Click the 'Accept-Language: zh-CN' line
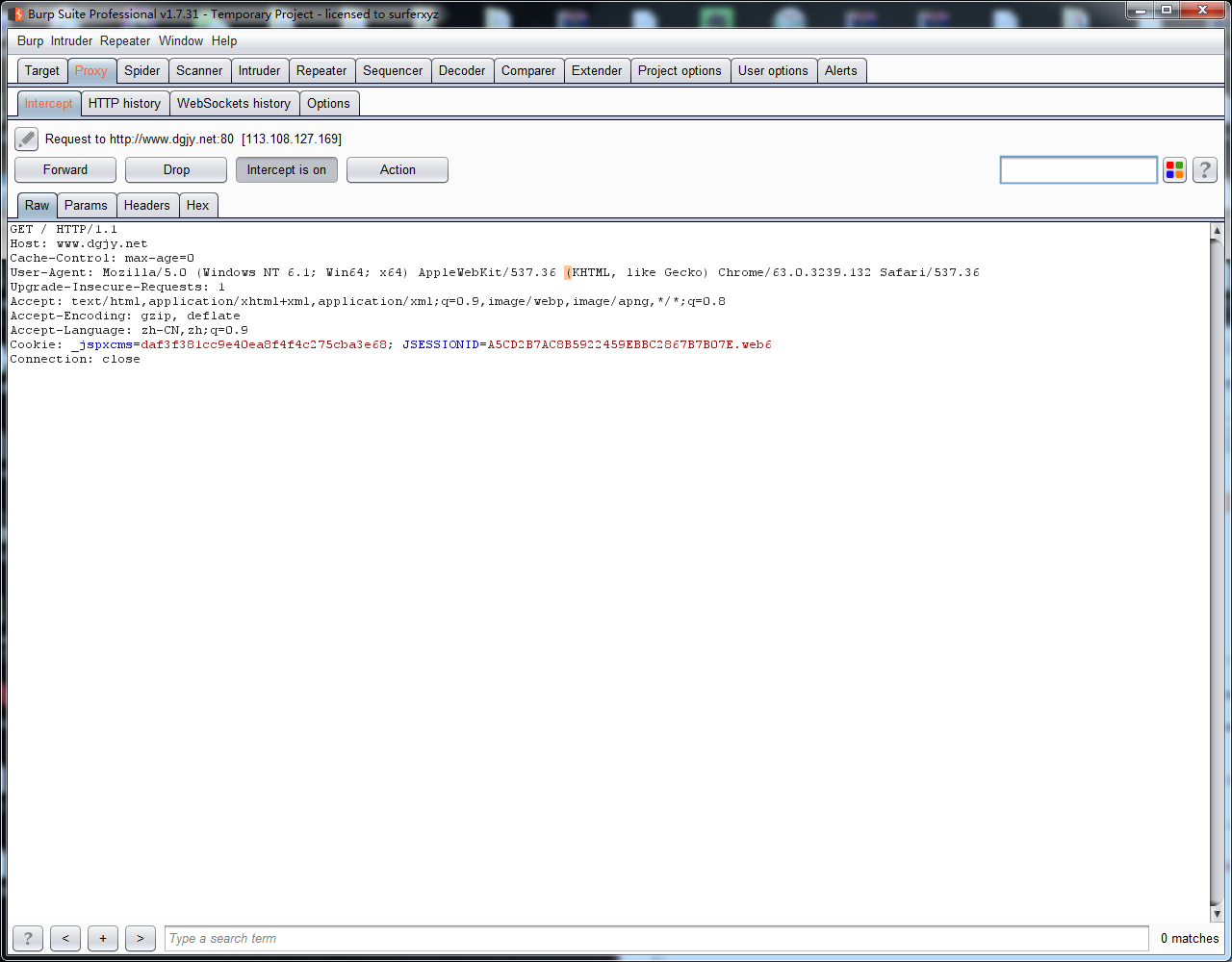This screenshot has height=962, width=1232. pyautogui.click(x=129, y=330)
